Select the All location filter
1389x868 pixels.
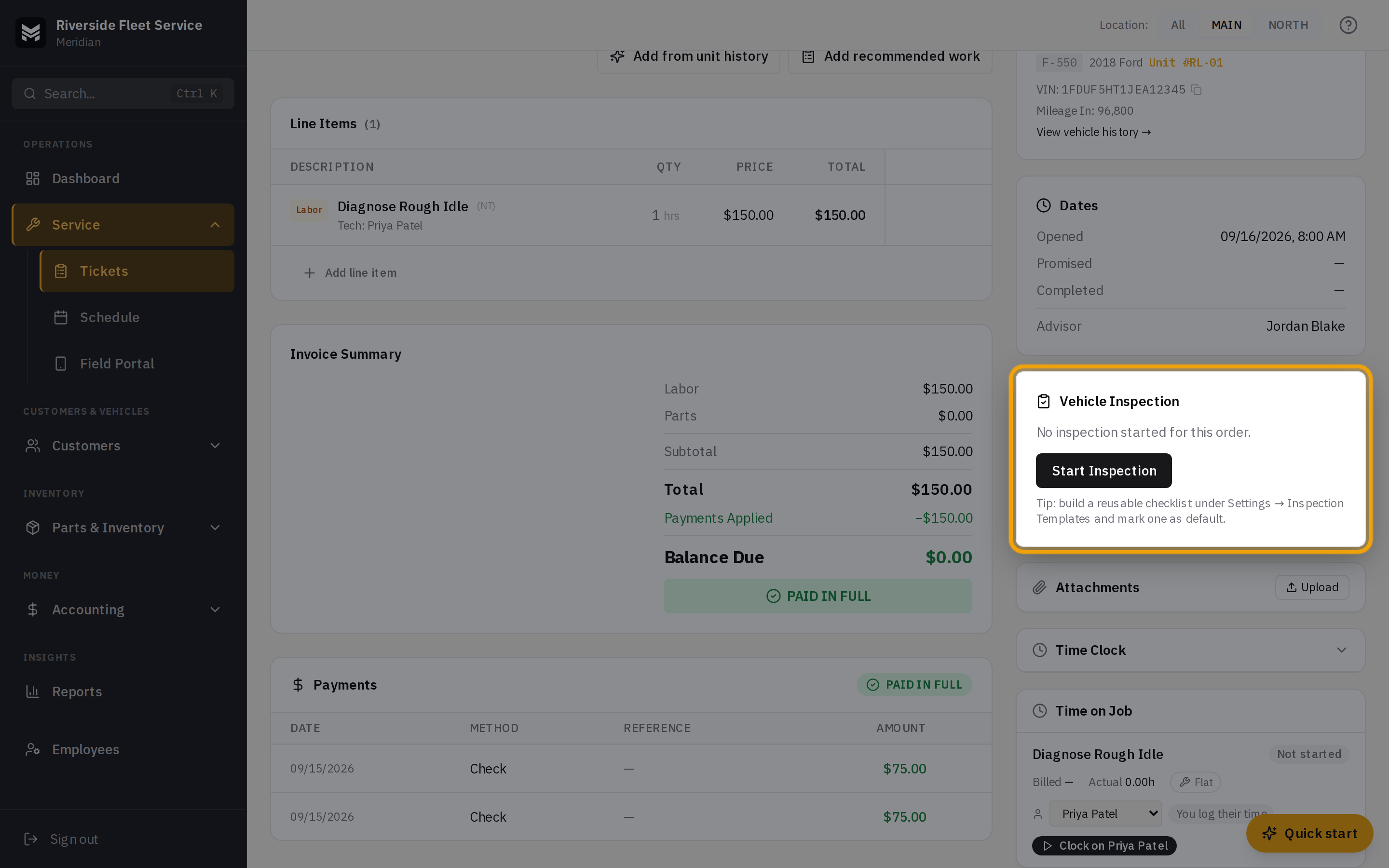point(1178,25)
